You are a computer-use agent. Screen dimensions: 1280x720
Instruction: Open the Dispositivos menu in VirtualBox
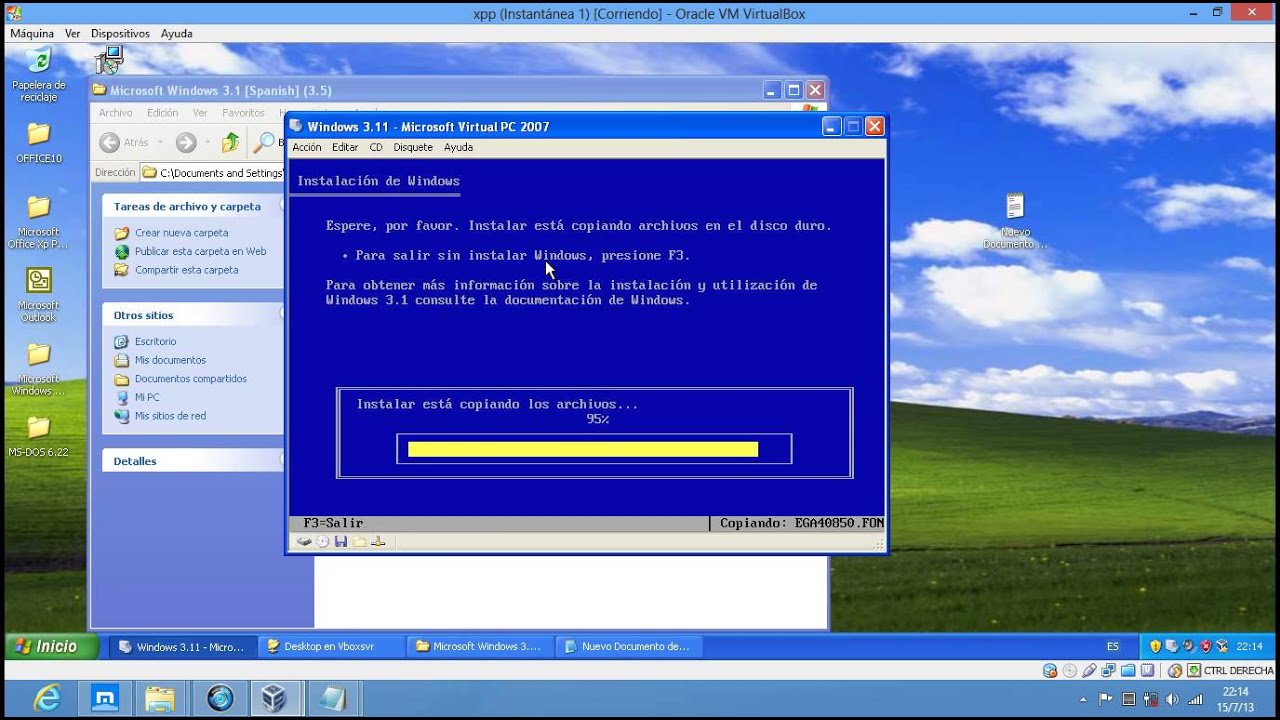tap(120, 33)
